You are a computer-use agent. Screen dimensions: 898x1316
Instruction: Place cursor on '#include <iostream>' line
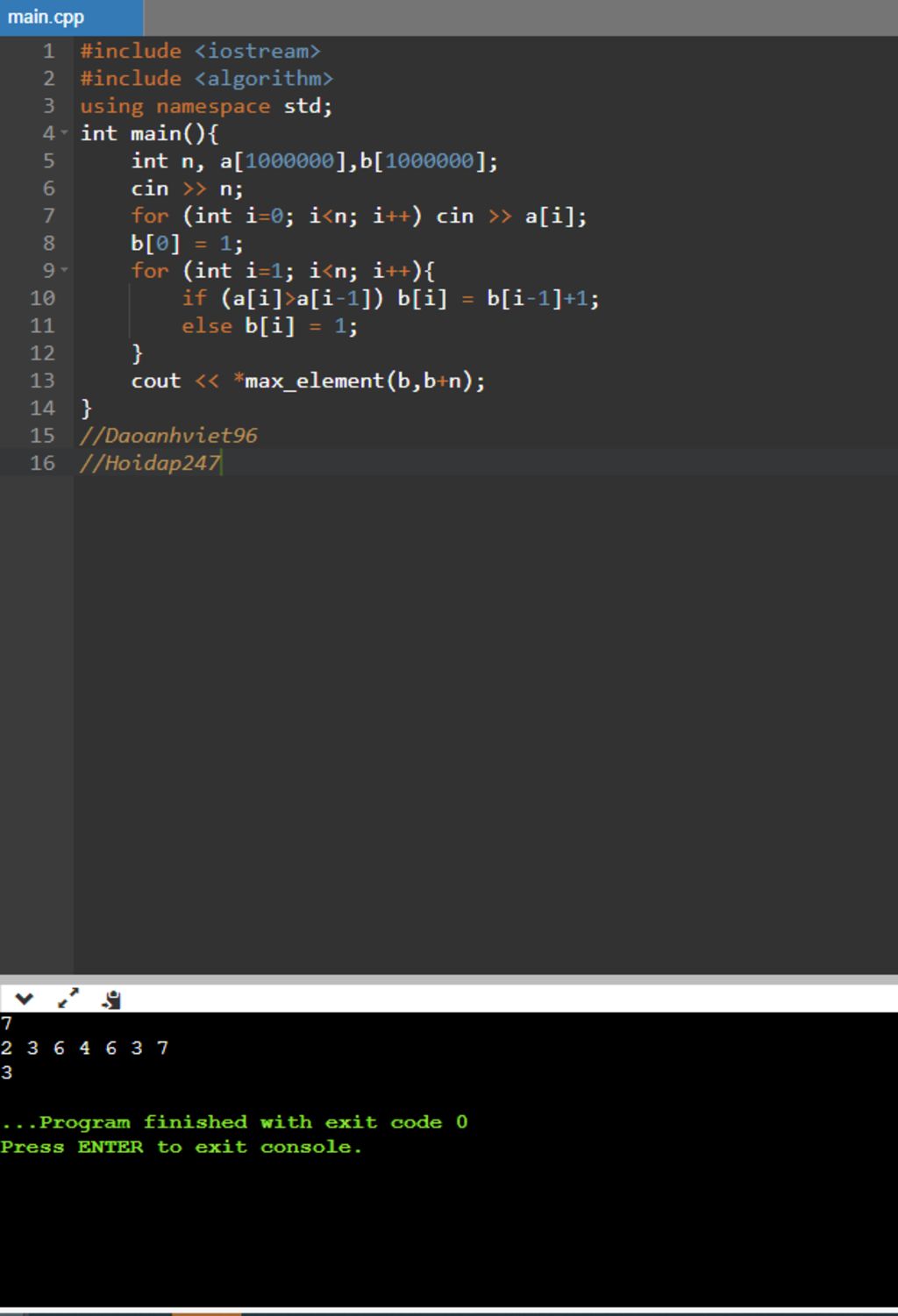pyautogui.click(x=200, y=51)
